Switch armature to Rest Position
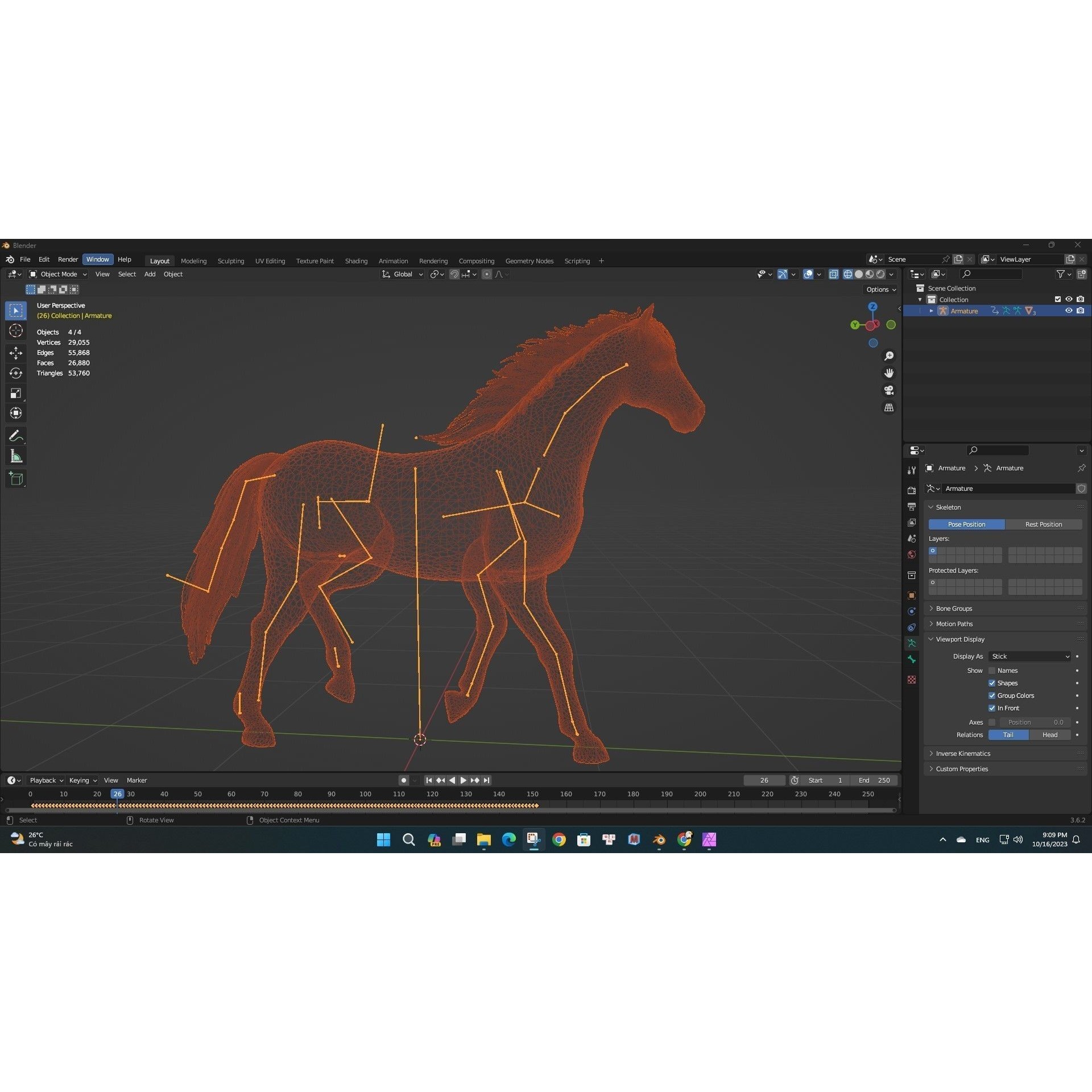The width and height of the screenshot is (1092, 1092). (x=1044, y=524)
